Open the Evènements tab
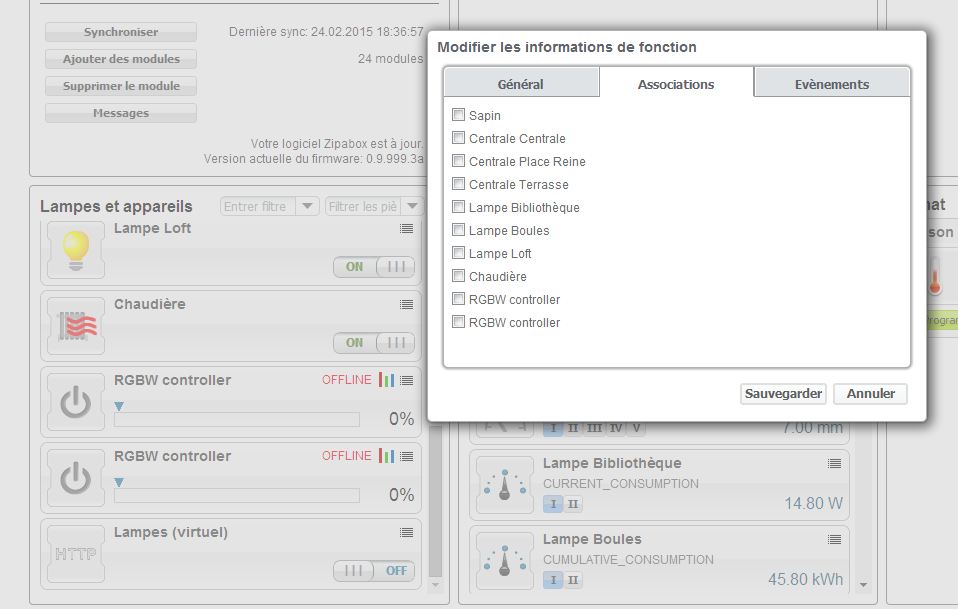The image size is (958, 609). pyautogui.click(x=832, y=84)
